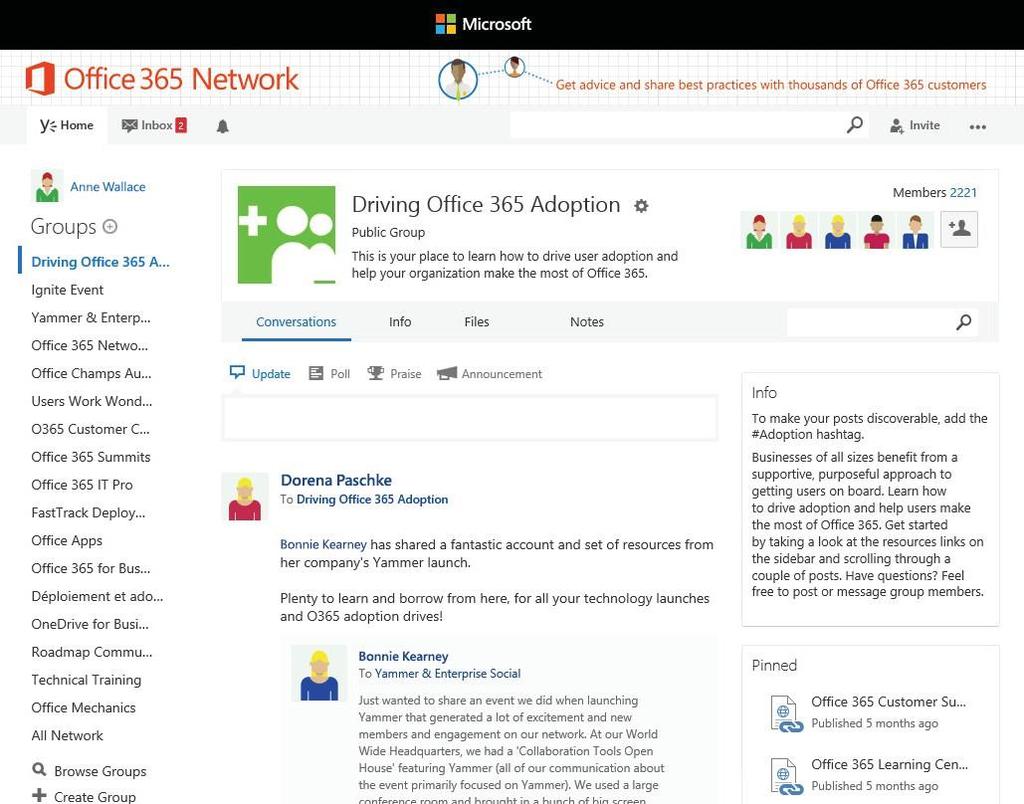The height and width of the screenshot is (804, 1024).
Task: Click the Microsoft logo in the top bar
Action: click(x=483, y=24)
